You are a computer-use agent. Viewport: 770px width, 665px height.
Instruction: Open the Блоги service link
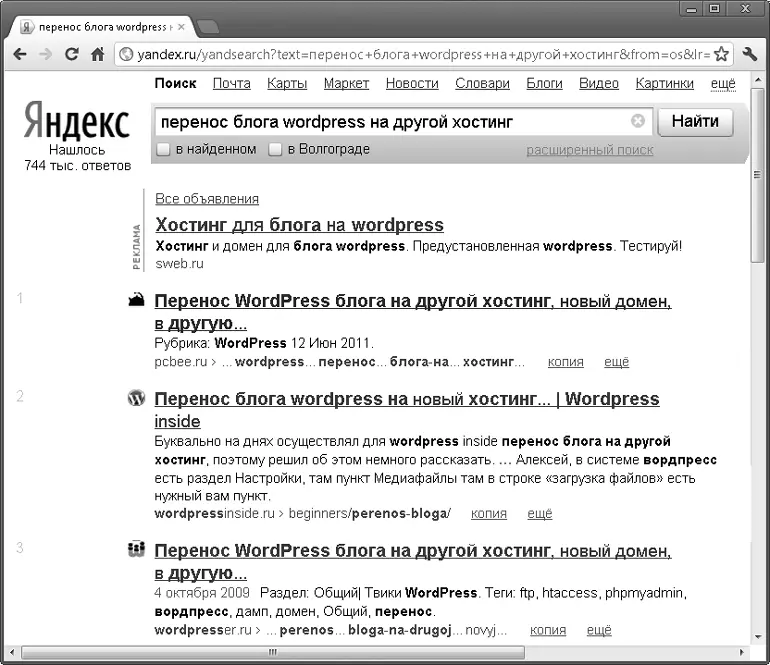544,83
